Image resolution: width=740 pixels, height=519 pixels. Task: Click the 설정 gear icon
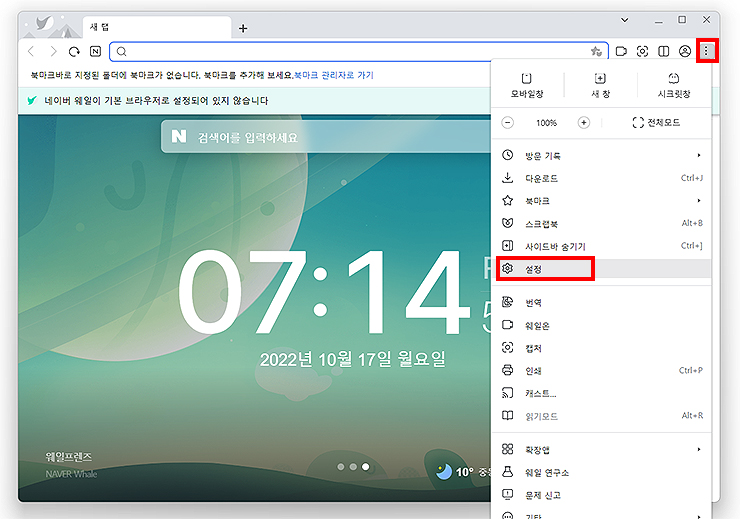[x=507, y=268]
